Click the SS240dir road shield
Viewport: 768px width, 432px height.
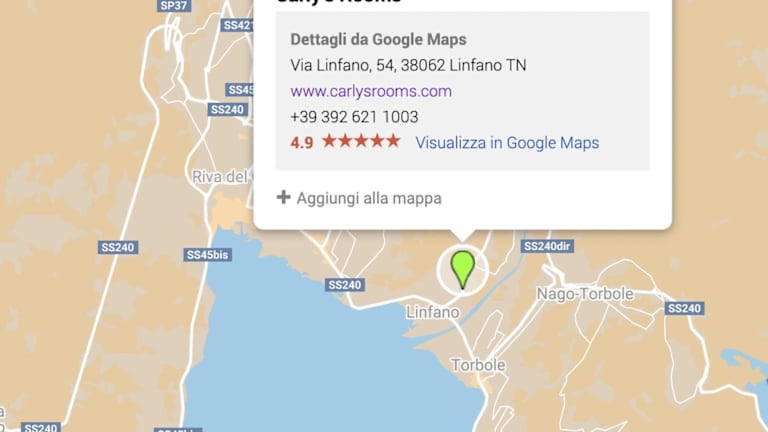[x=547, y=246]
